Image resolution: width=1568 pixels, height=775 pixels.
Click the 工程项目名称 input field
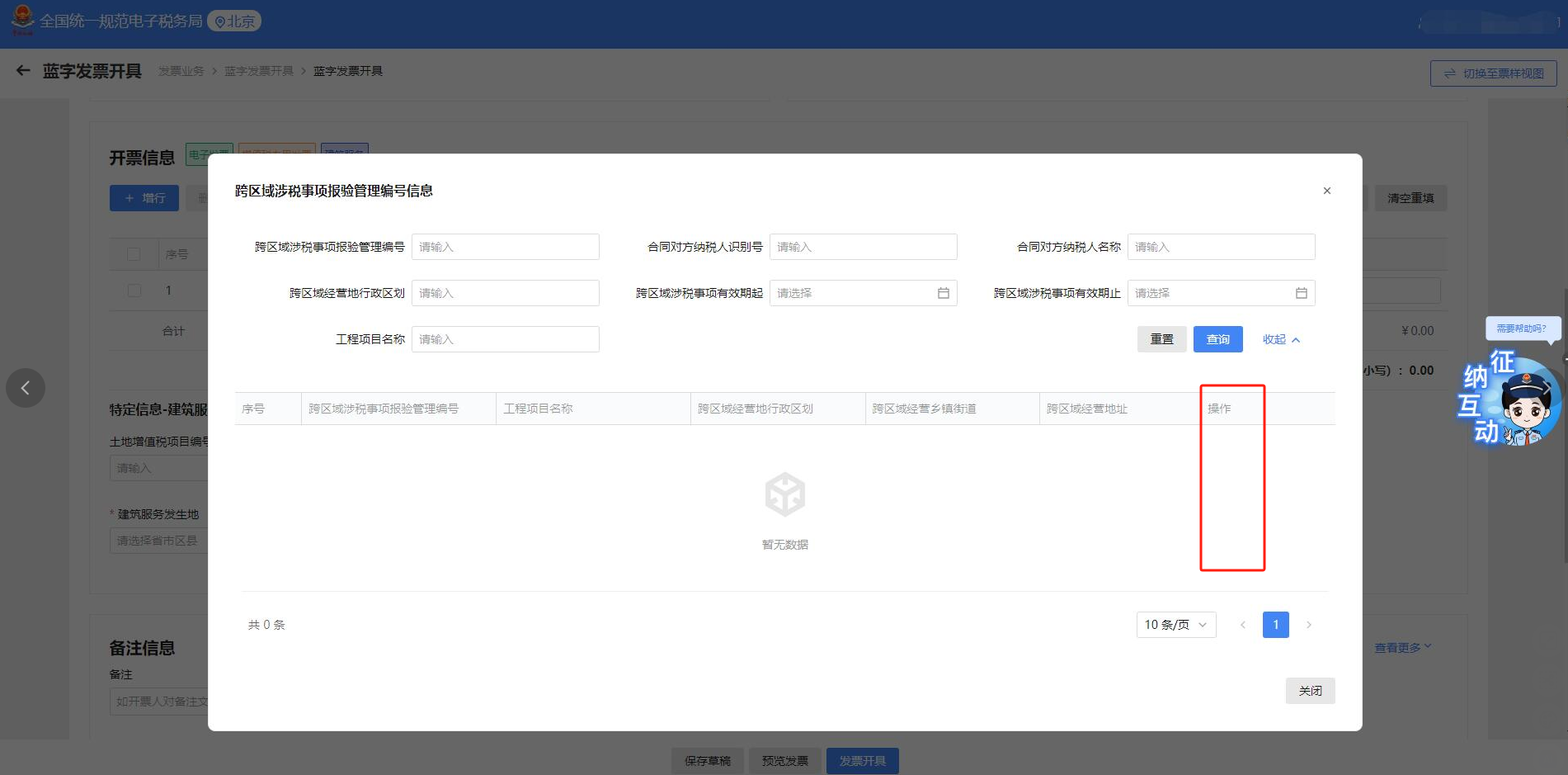pos(505,339)
